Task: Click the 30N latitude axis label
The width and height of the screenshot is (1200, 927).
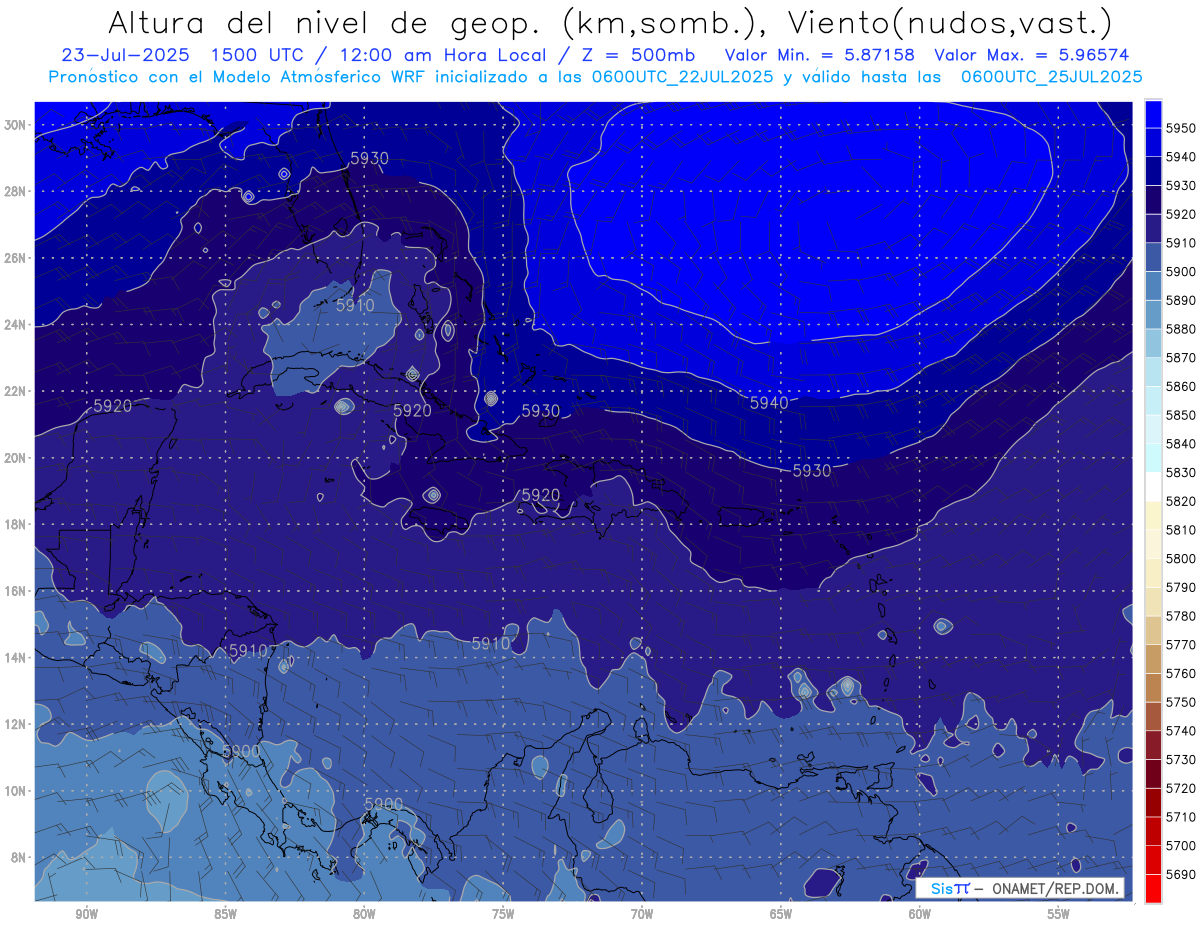Action: pyautogui.click(x=17, y=125)
